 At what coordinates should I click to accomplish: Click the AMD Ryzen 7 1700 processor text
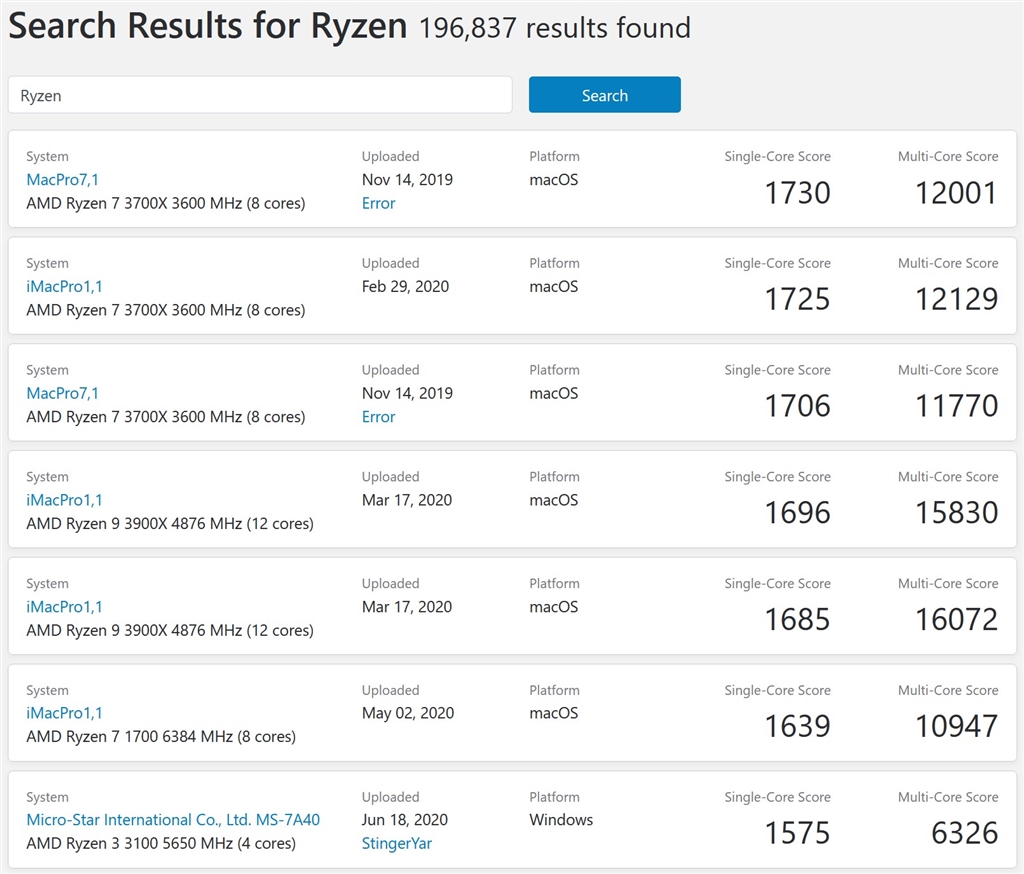point(160,737)
